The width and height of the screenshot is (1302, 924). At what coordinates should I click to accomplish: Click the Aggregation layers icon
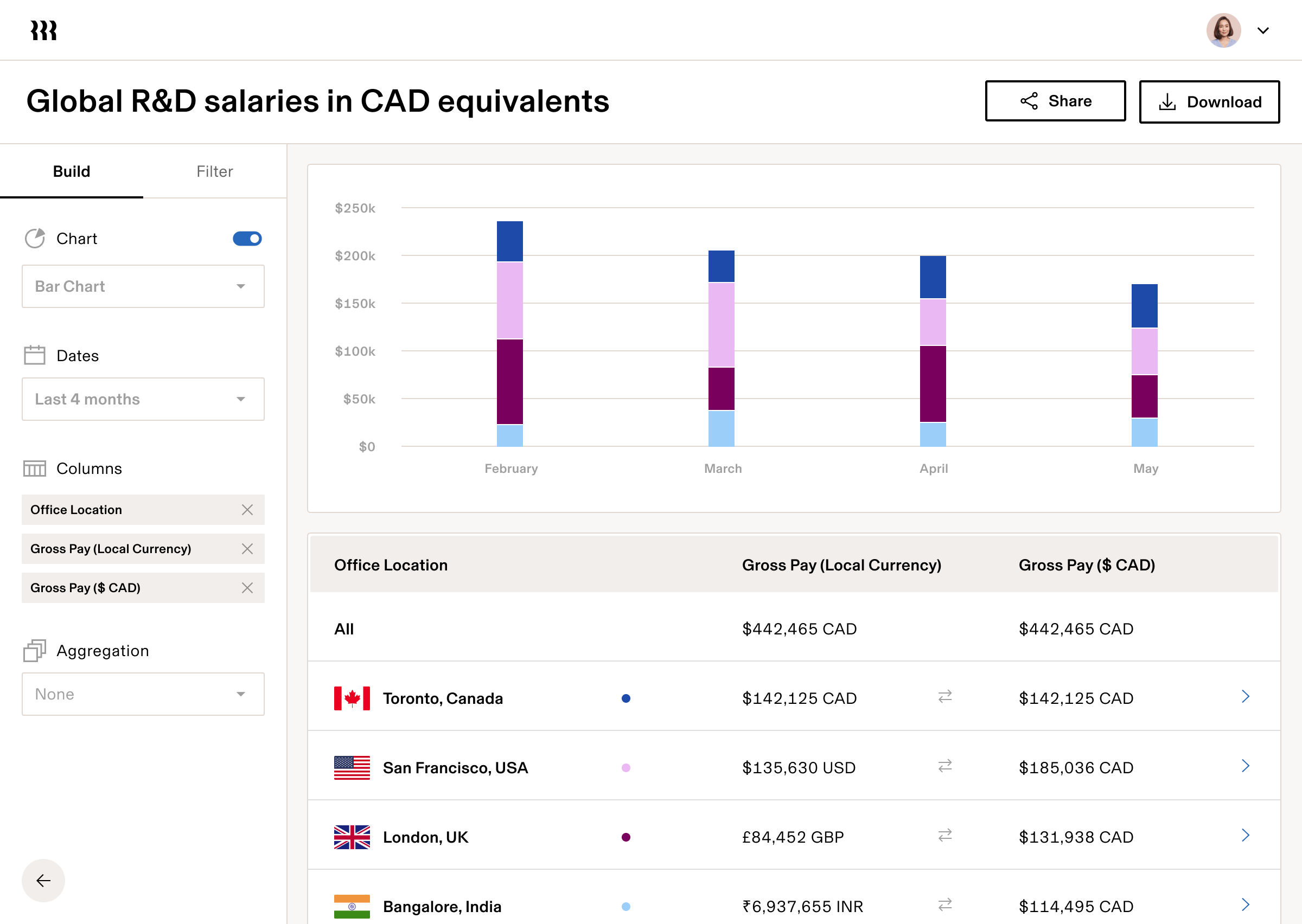[x=35, y=650]
